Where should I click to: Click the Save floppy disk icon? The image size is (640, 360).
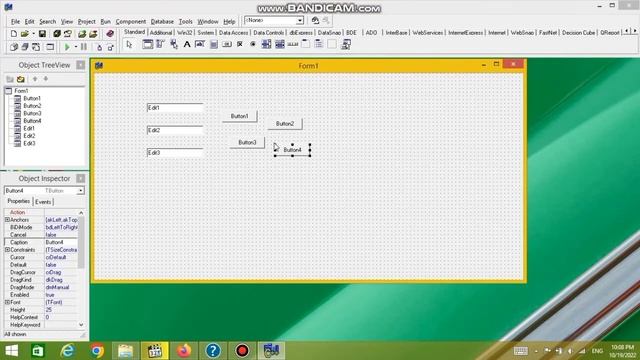tap(42, 34)
